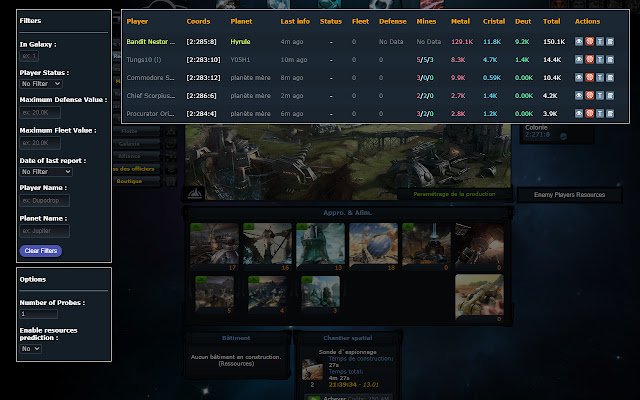Select the building thumbnail with level 18
Viewport: 640px width, 400px height.
(373, 244)
